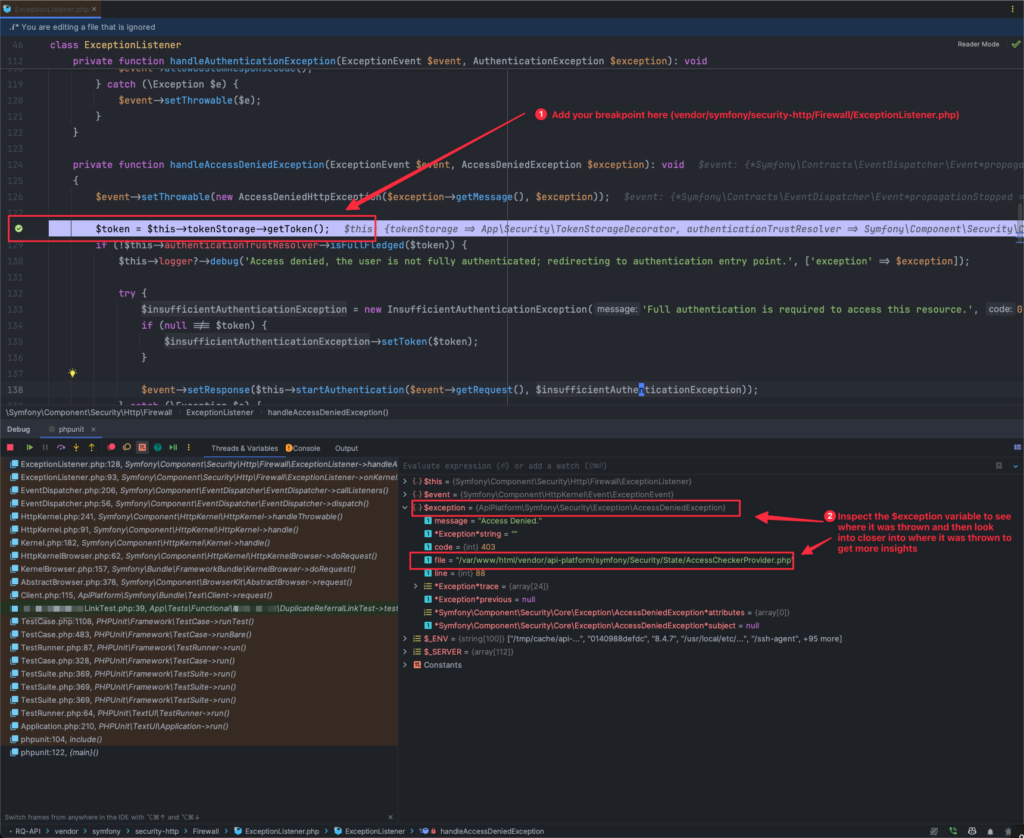
Task: Select the Client.php:115 frame
Action: (203, 595)
